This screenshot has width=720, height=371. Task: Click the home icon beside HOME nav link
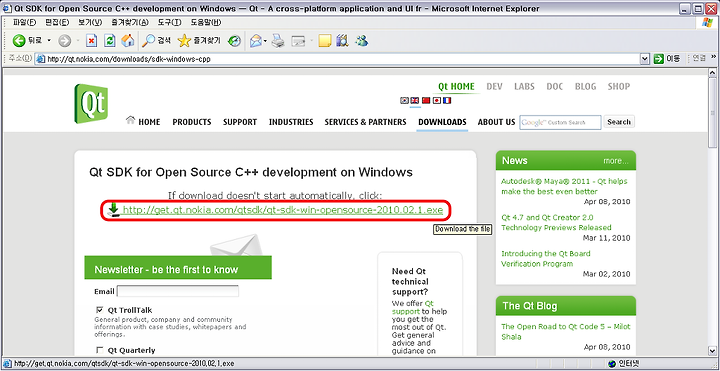tap(130, 120)
